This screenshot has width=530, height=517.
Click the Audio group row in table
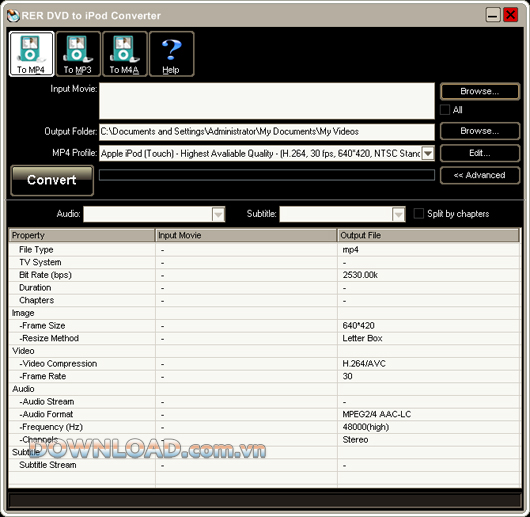[x=264, y=389]
